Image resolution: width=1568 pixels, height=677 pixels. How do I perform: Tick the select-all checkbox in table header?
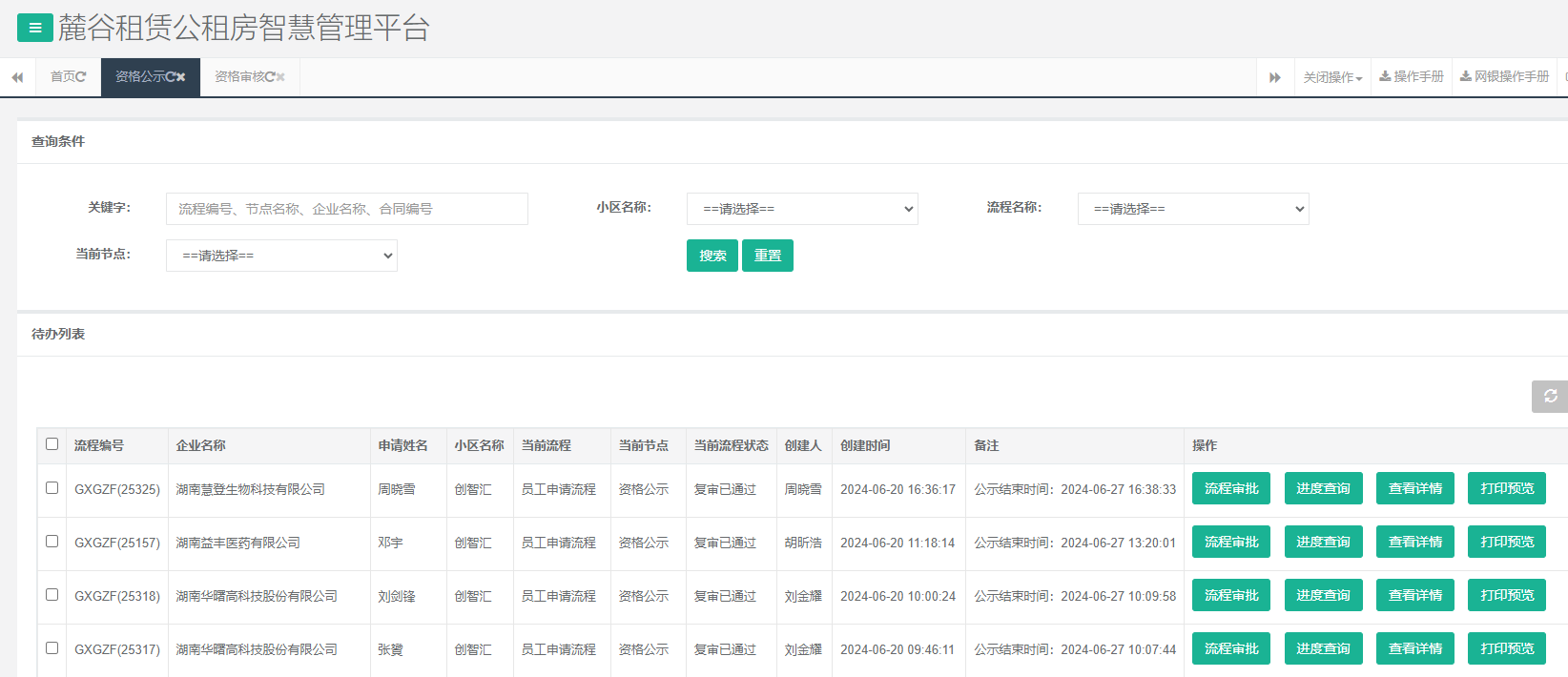(x=52, y=444)
